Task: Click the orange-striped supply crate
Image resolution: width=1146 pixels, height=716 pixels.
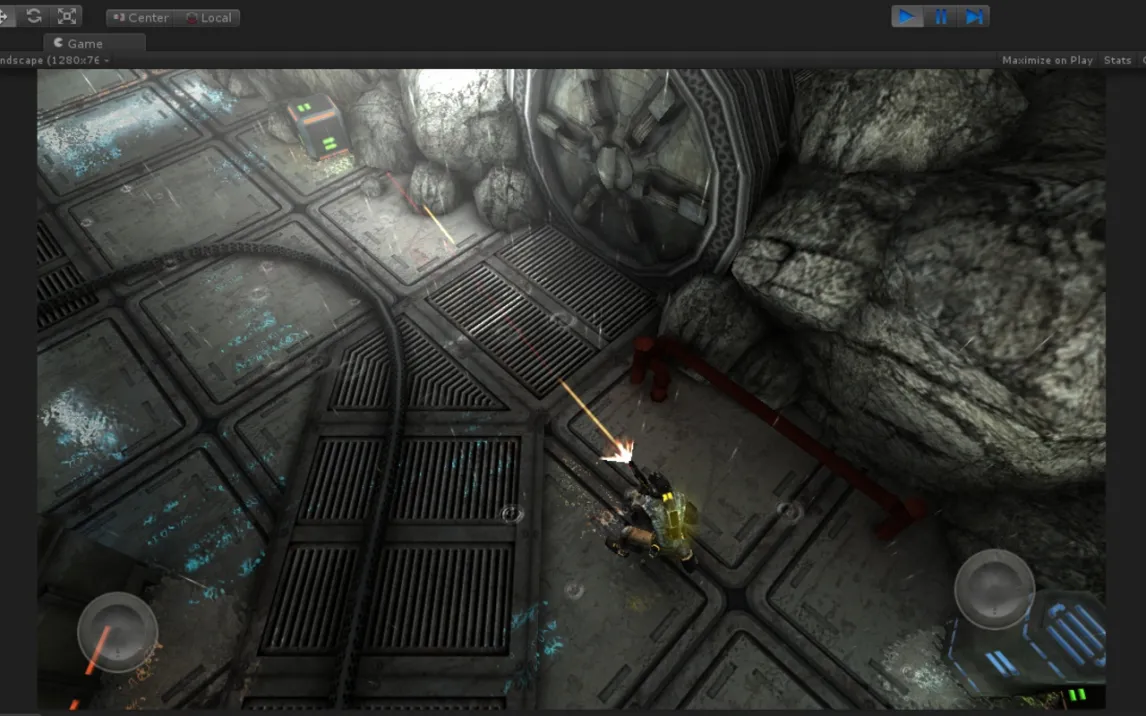Action: pos(318,126)
